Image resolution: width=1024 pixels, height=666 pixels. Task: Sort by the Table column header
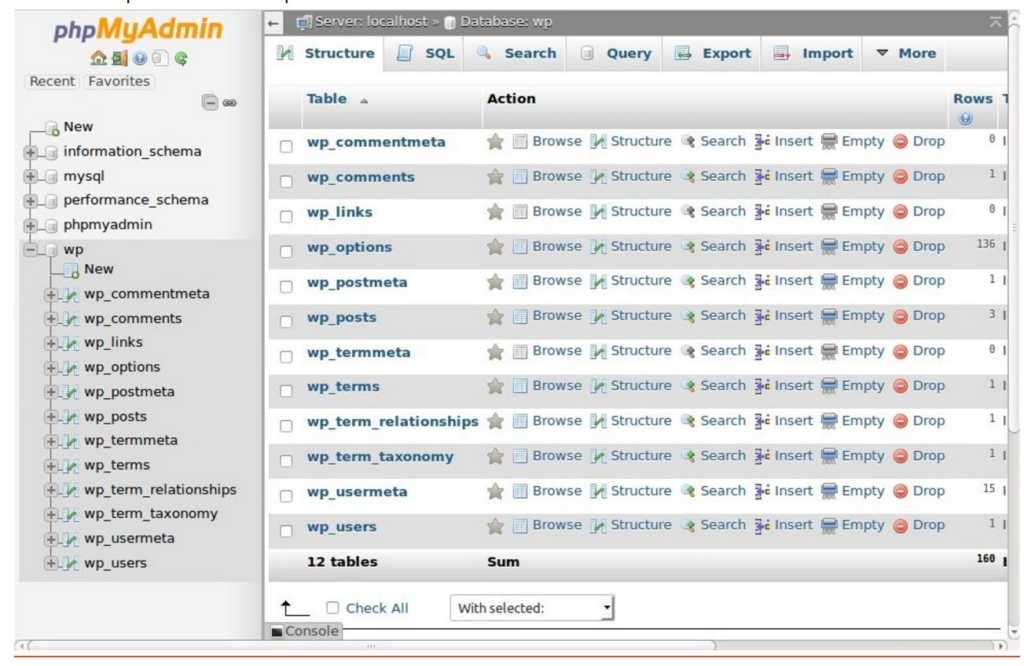[x=327, y=99]
